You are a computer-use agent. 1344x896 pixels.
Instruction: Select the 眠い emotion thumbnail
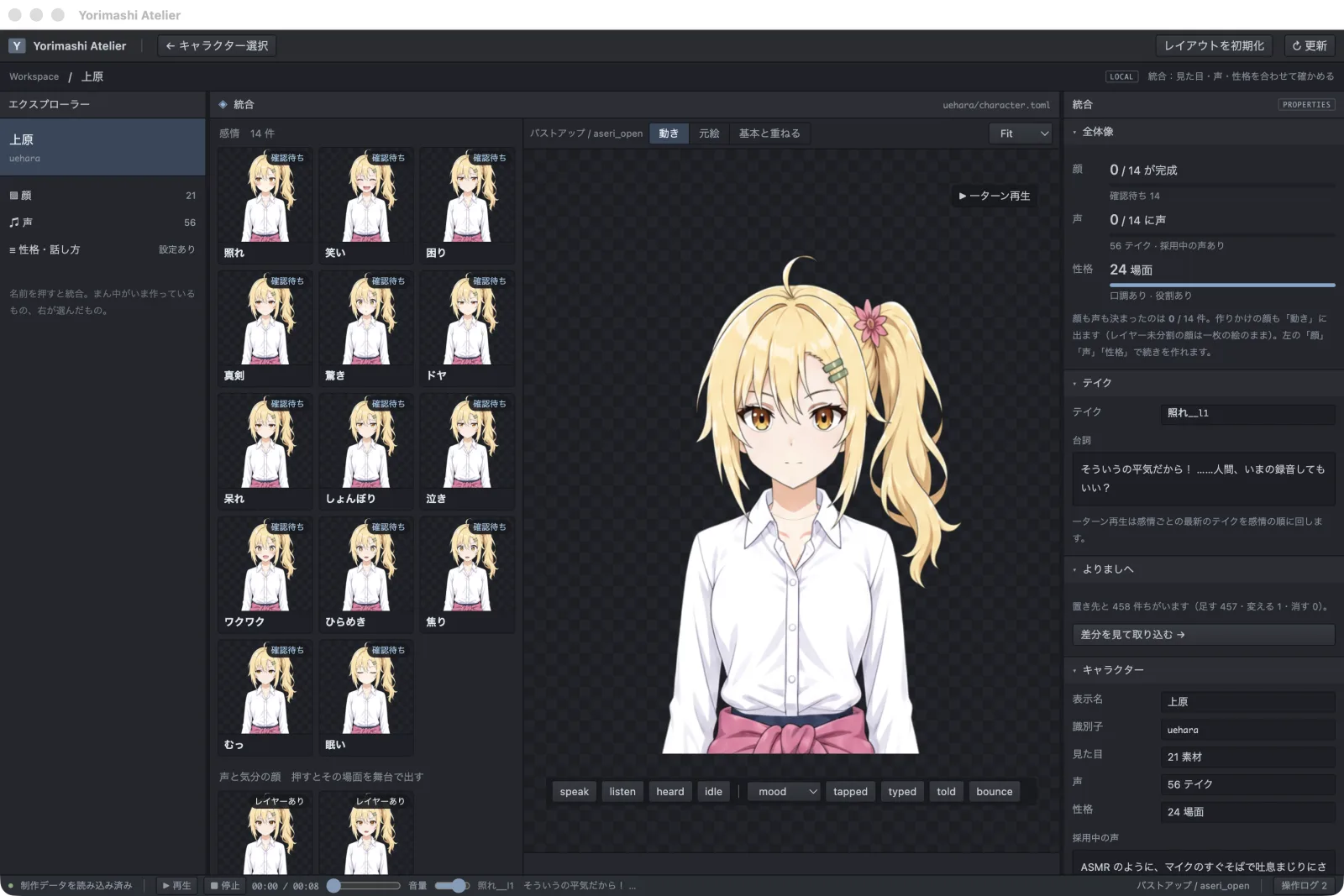pyautogui.click(x=366, y=699)
